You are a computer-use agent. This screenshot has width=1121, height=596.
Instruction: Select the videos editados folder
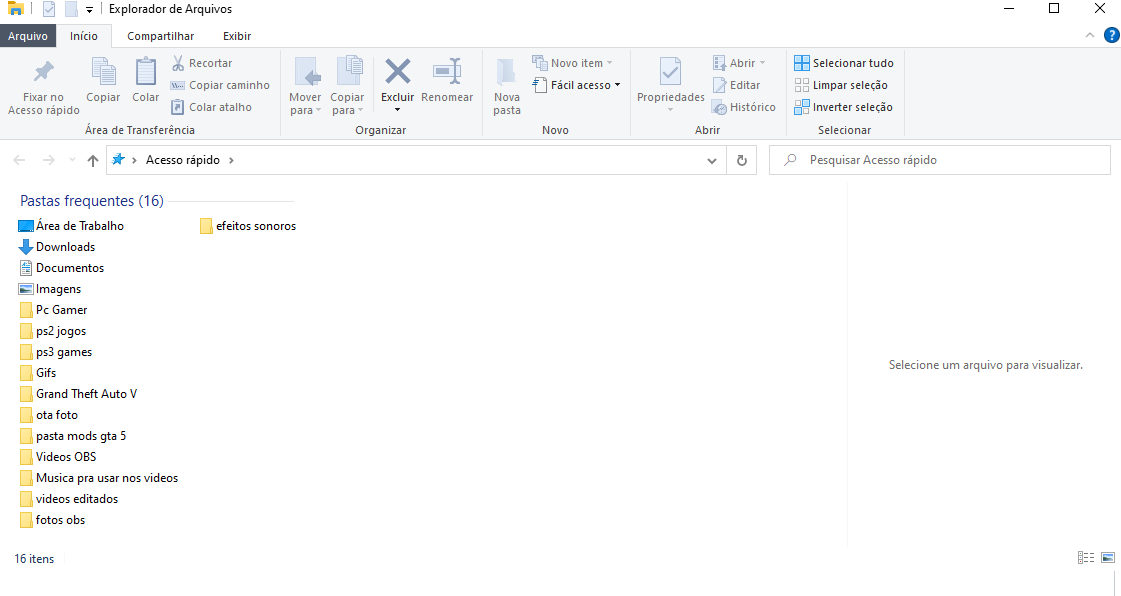[68, 499]
